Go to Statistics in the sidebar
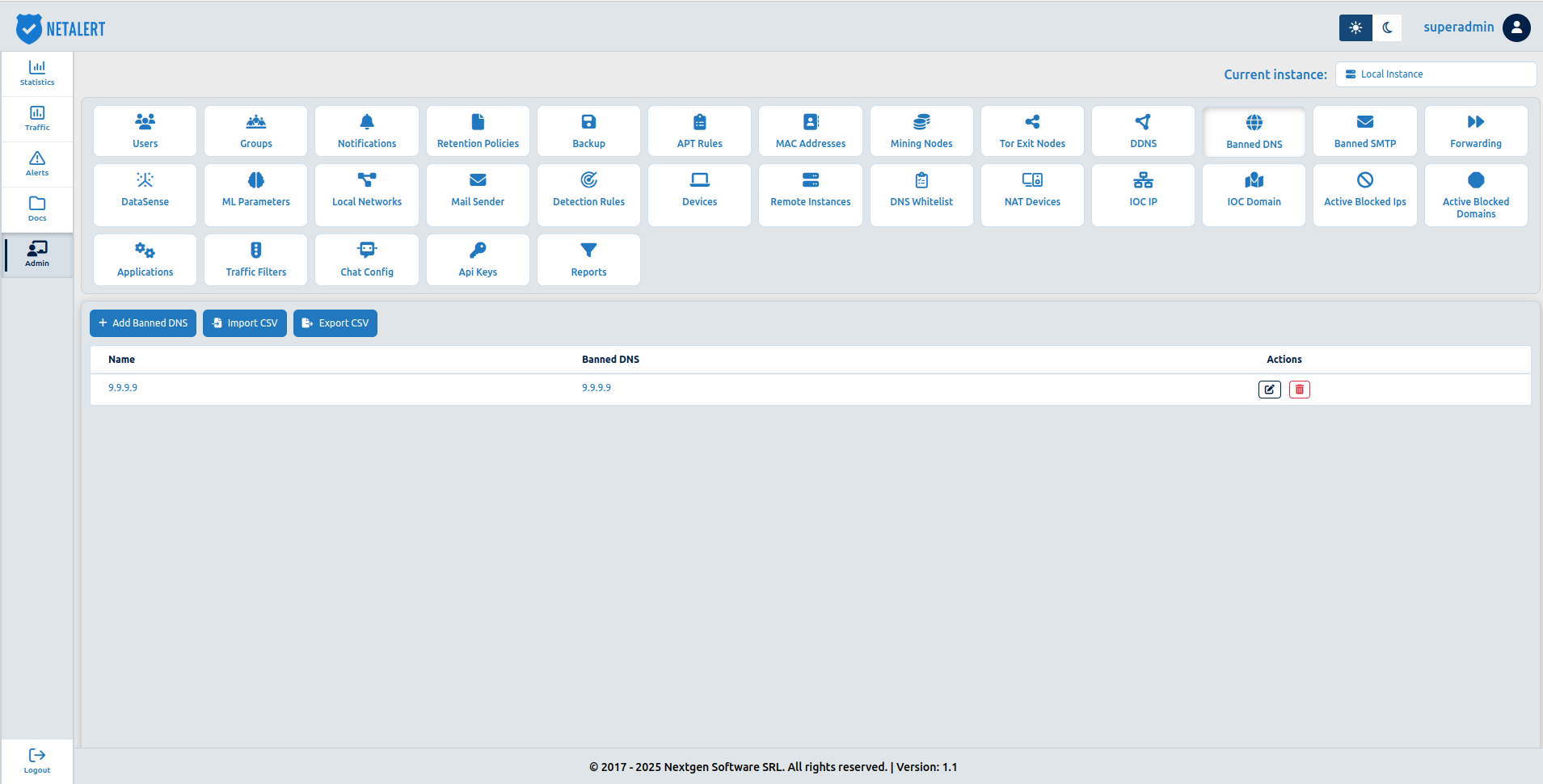Image resolution: width=1543 pixels, height=784 pixels. click(x=37, y=74)
